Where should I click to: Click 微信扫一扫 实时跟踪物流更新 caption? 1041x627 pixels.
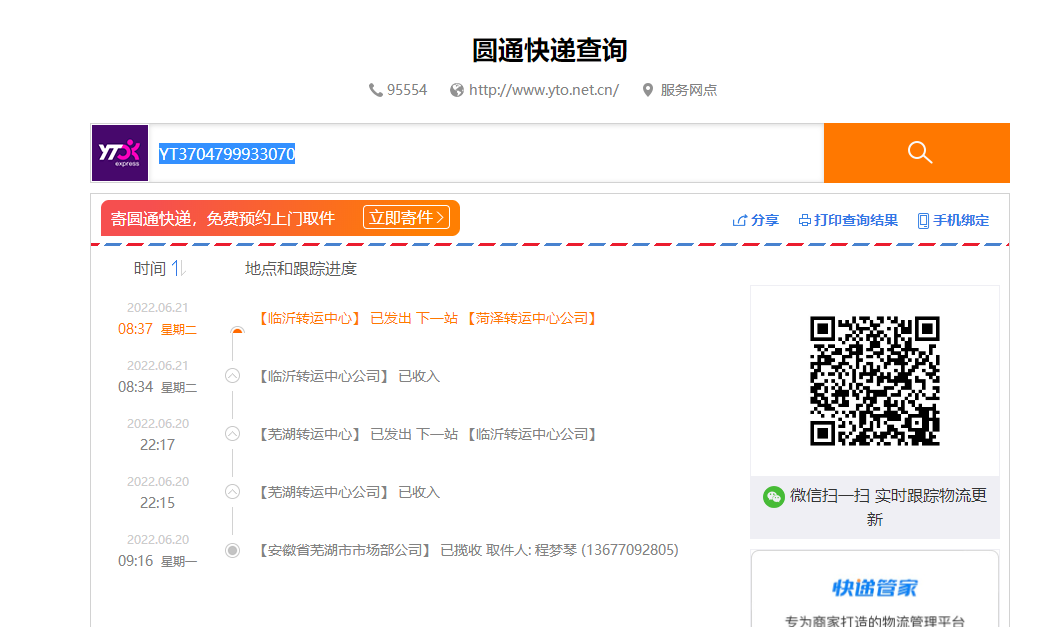(x=888, y=507)
